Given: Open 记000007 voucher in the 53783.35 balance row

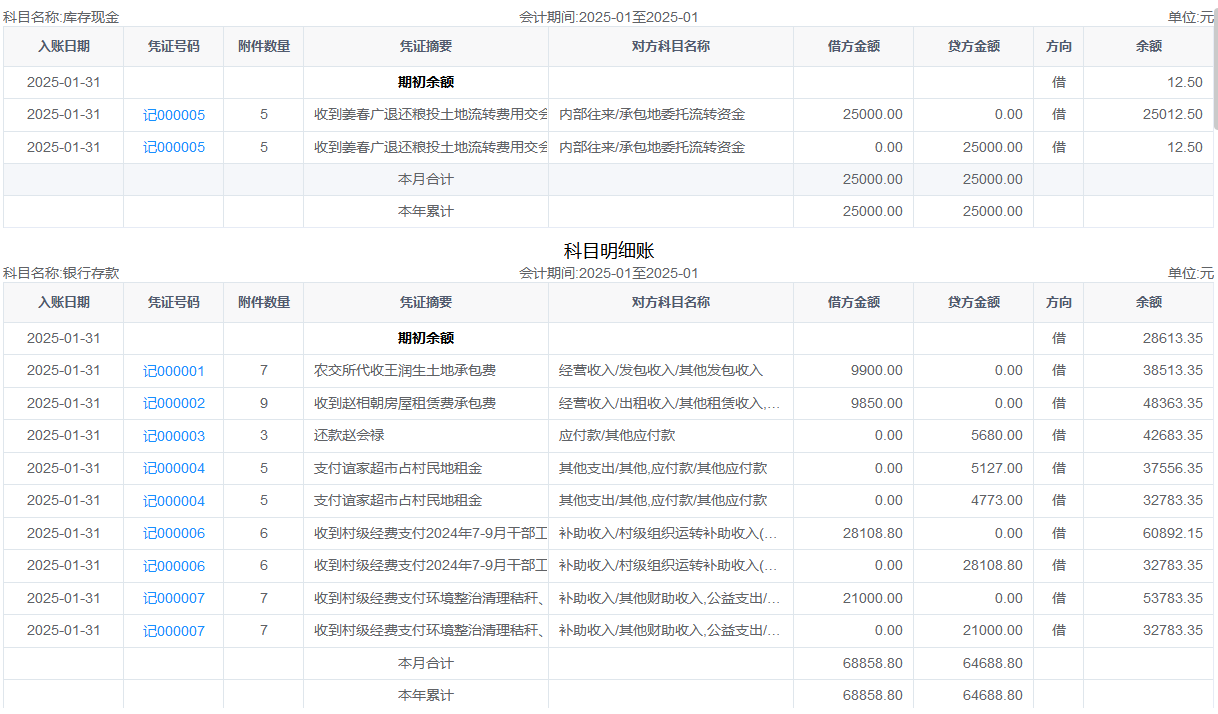Looking at the screenshot, I should coord(173,599).
